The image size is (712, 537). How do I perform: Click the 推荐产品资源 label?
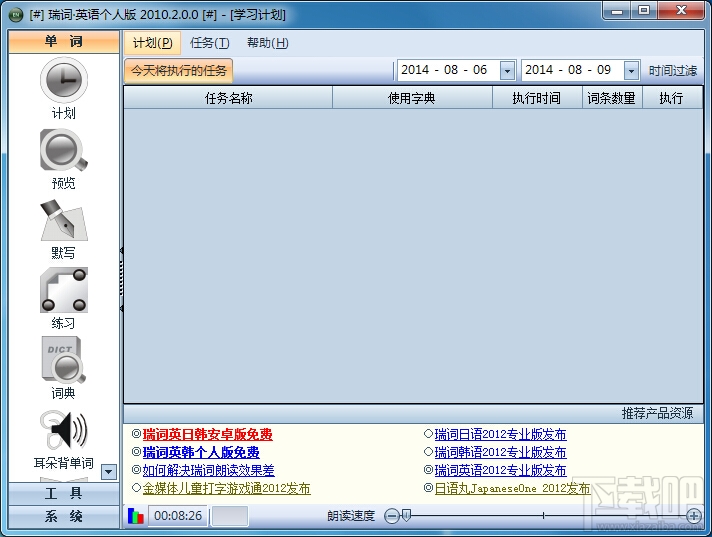(657, 414)
